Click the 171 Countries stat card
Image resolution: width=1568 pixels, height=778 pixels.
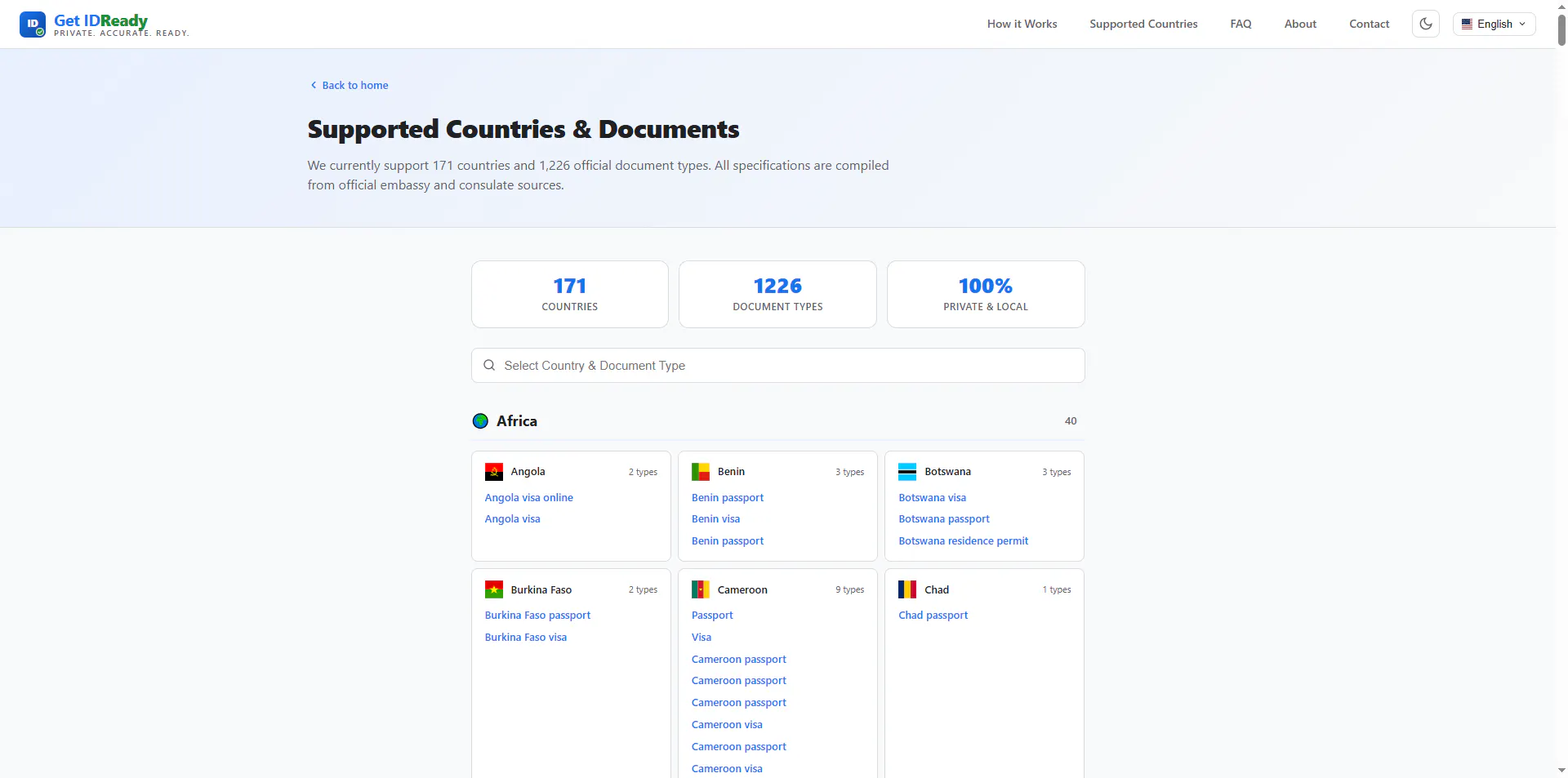click(x=570, y=295)
